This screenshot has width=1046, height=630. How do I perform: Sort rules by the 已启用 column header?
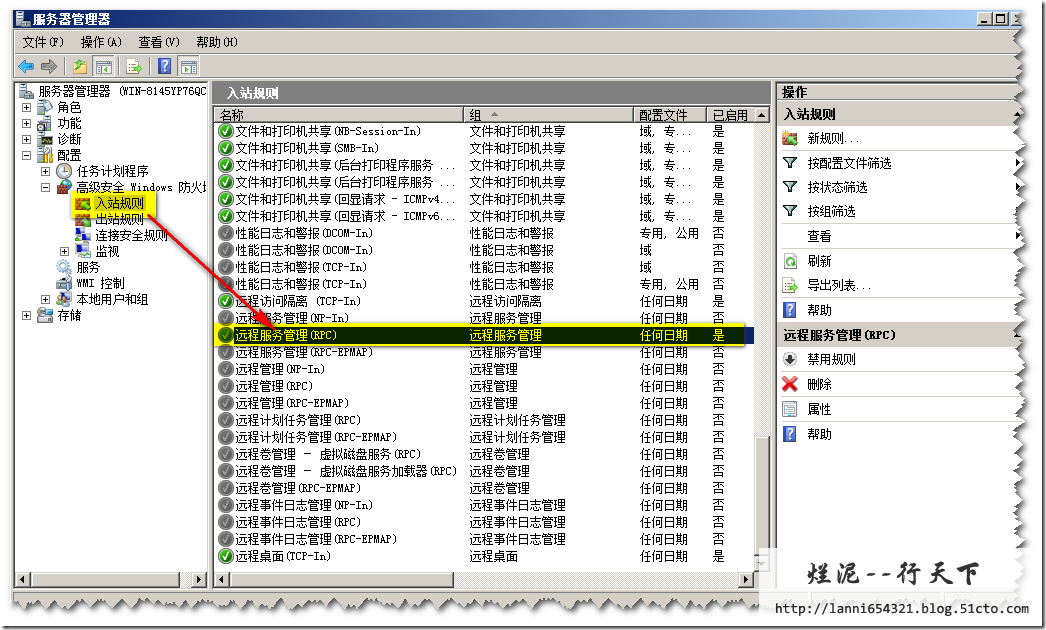(x=729, y=115)
